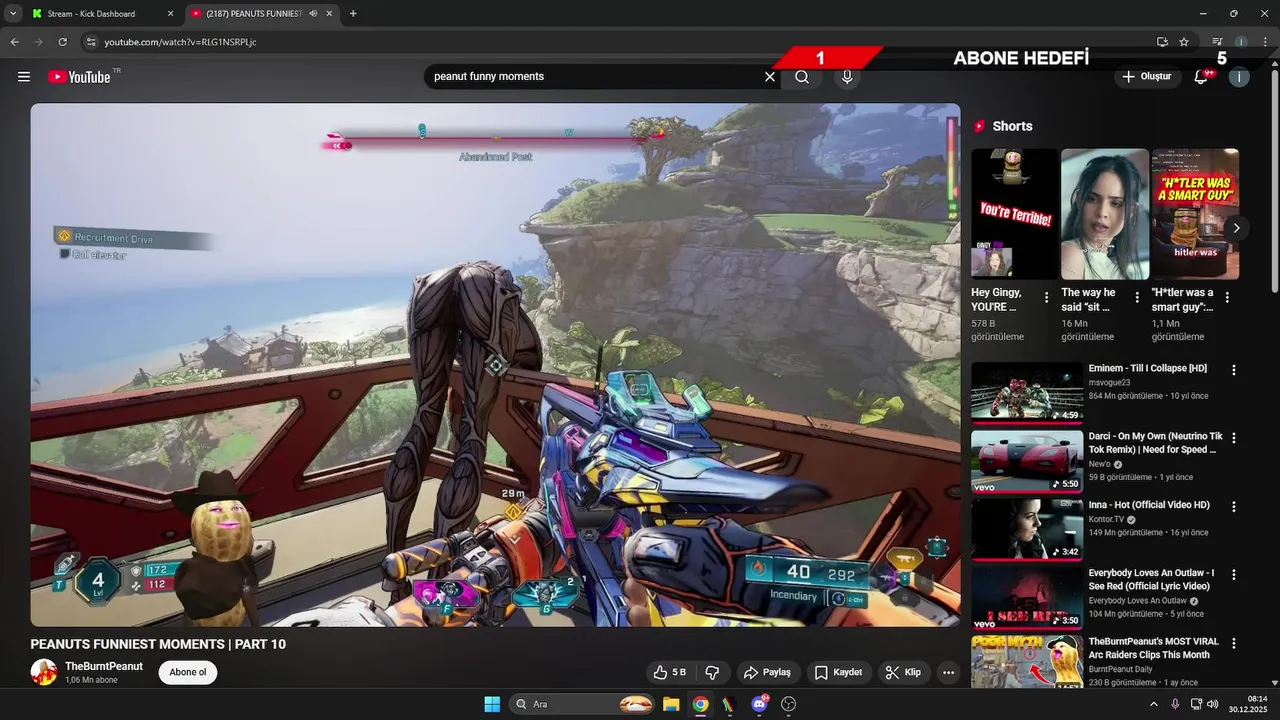The height and width of the screenshot is (720, 1280).
Task: Subscribe with the Abone ol button
Action: pyautogui.click(x=188, y=673)
